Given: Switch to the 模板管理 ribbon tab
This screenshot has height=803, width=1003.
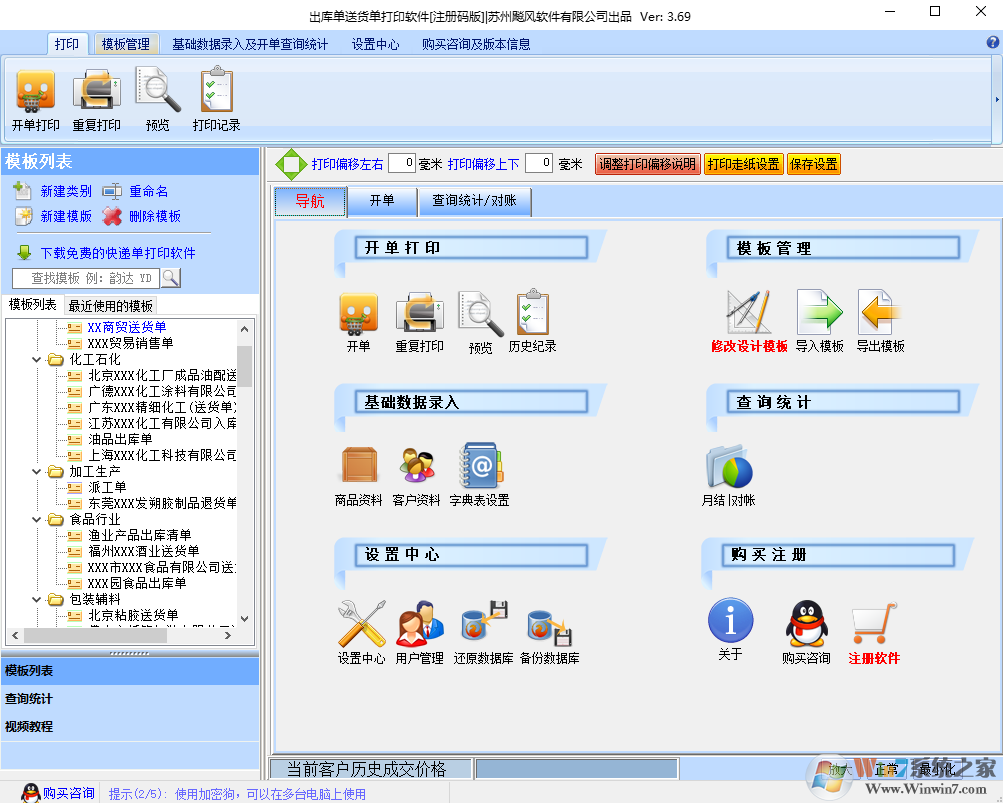Looking at the screenshot, I should tap(125, 43).
